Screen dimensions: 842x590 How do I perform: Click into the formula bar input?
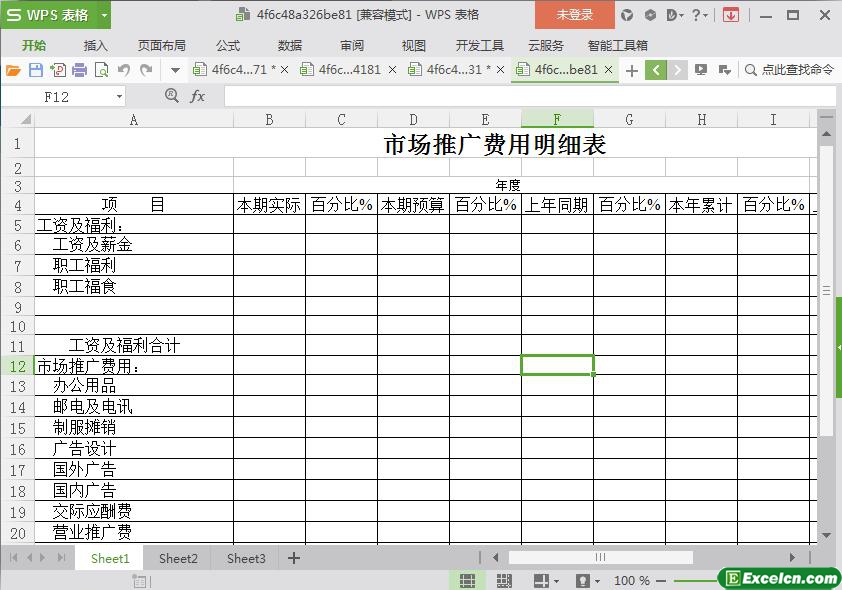pyautogui.click(x=529, y=97)
